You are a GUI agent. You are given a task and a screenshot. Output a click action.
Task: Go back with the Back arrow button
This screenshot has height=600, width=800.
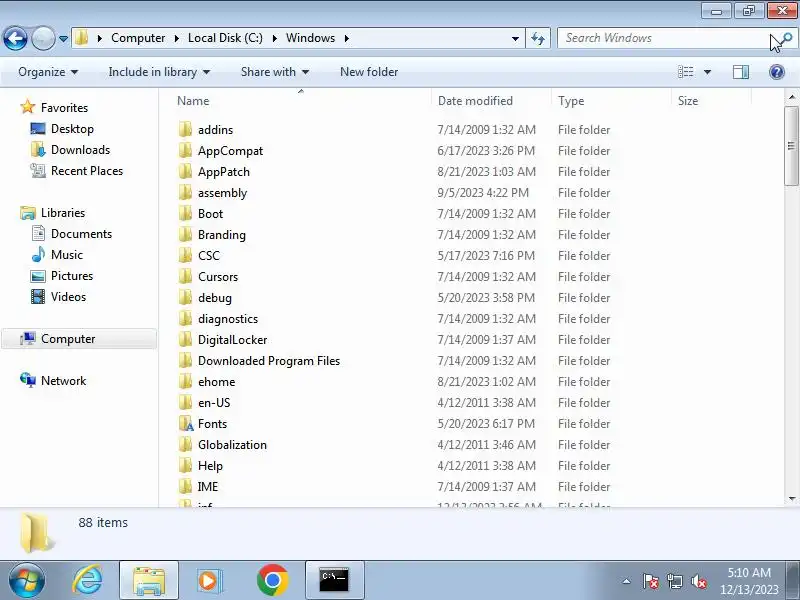point(15,38)
